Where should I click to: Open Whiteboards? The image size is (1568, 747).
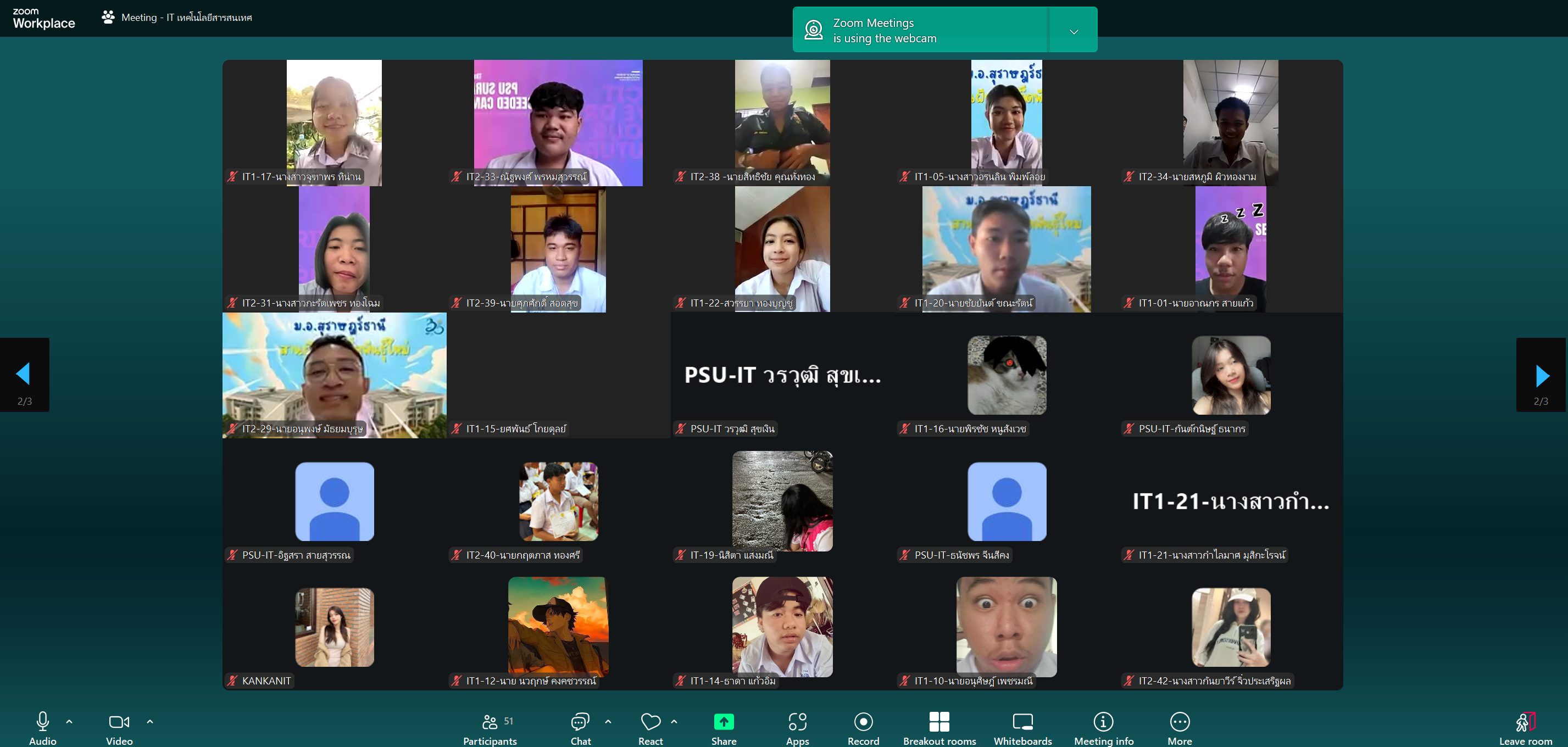(1022, 721)
